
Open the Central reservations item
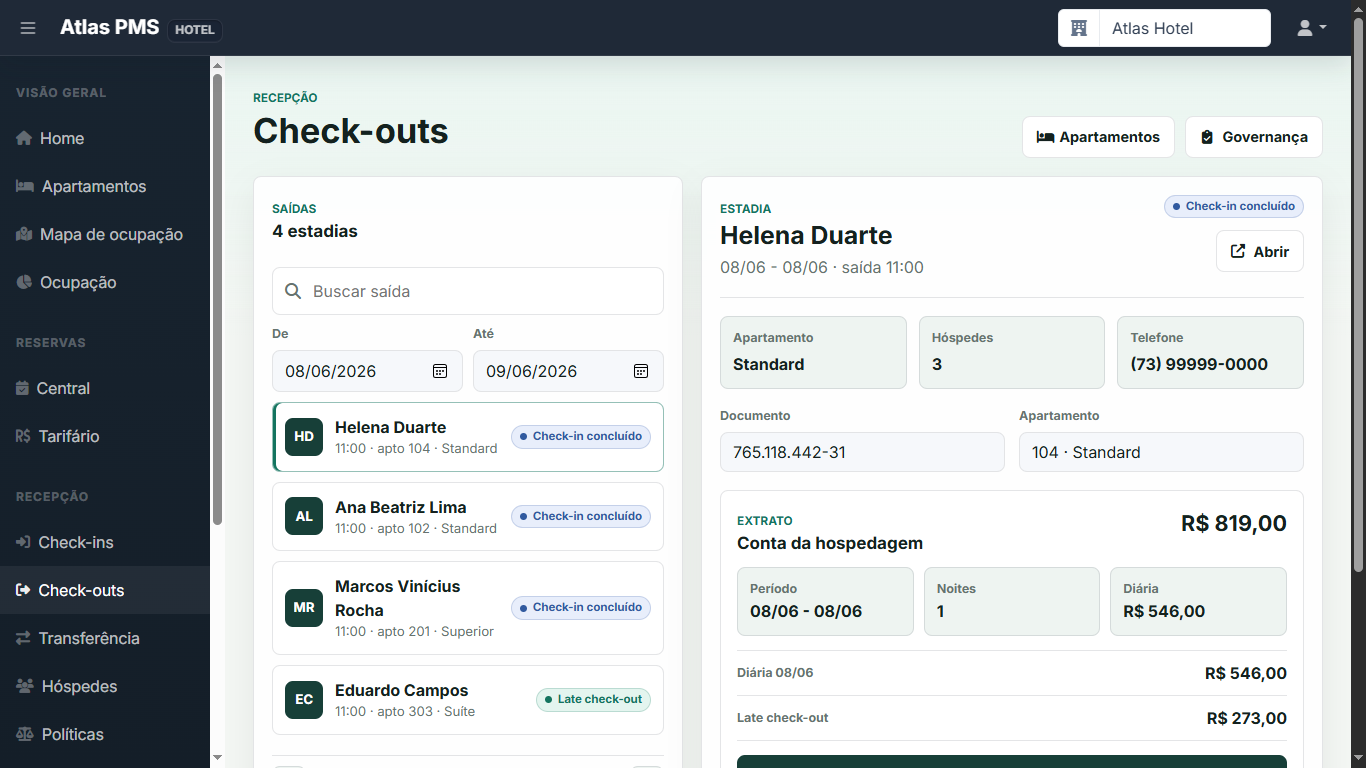[x=105, y=388]
